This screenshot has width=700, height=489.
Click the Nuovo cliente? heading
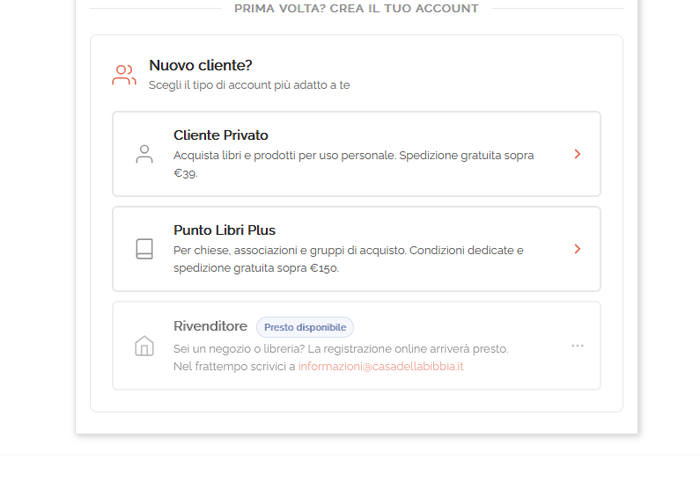click(x=200, y=65)
